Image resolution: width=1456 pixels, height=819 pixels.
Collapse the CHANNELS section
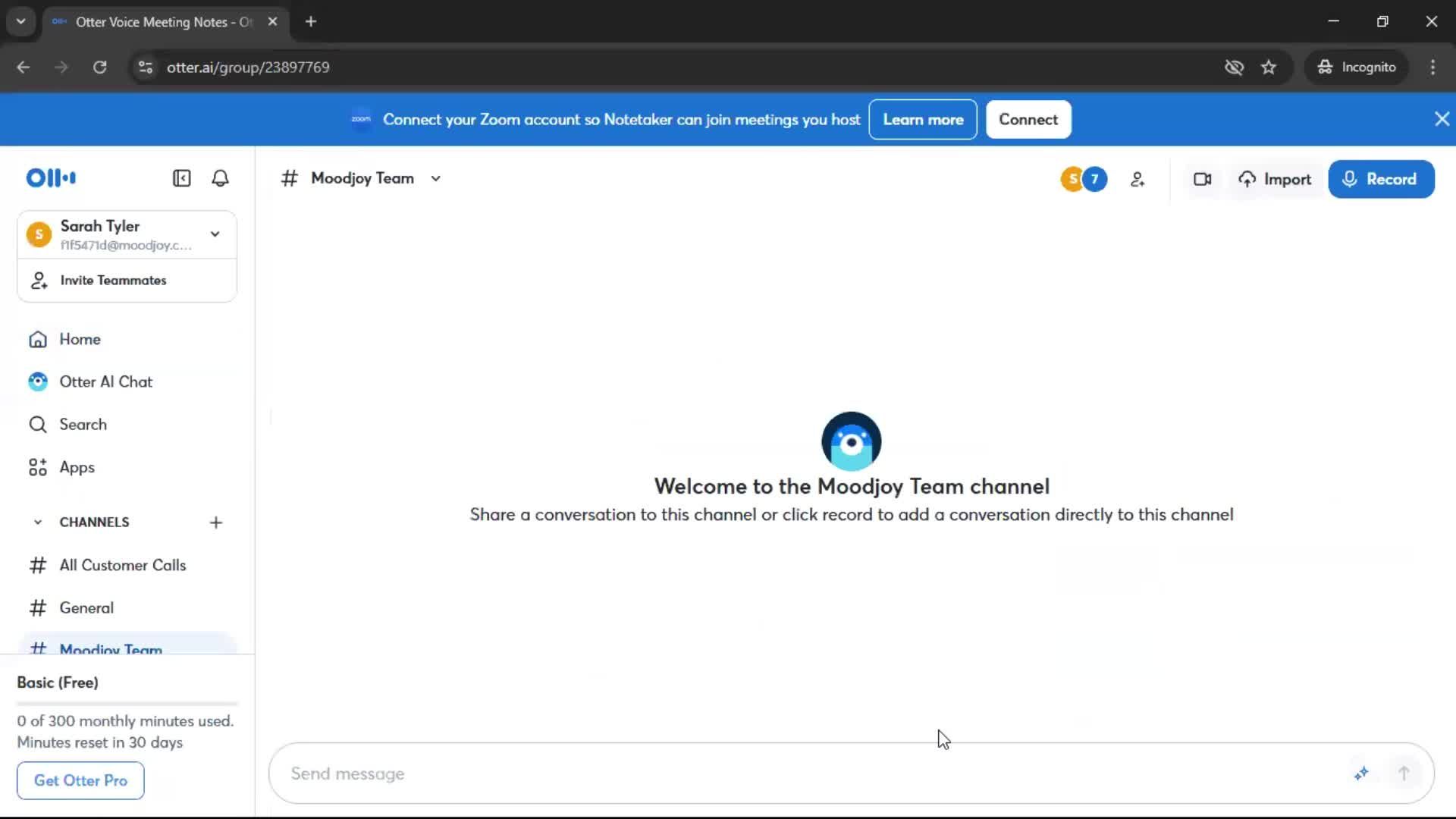click(38, 522)
